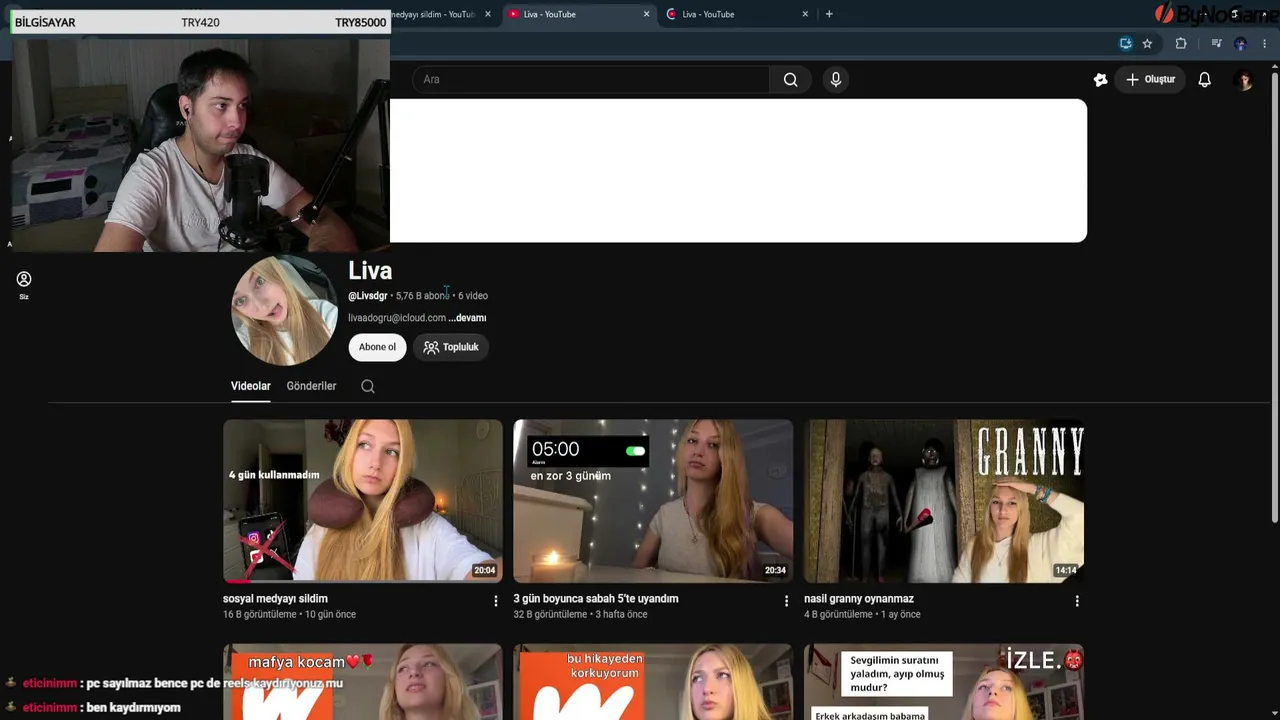
Task: Open Chrome's three-dot menu
Action: pyautogui.click(x=1265, y=44)
